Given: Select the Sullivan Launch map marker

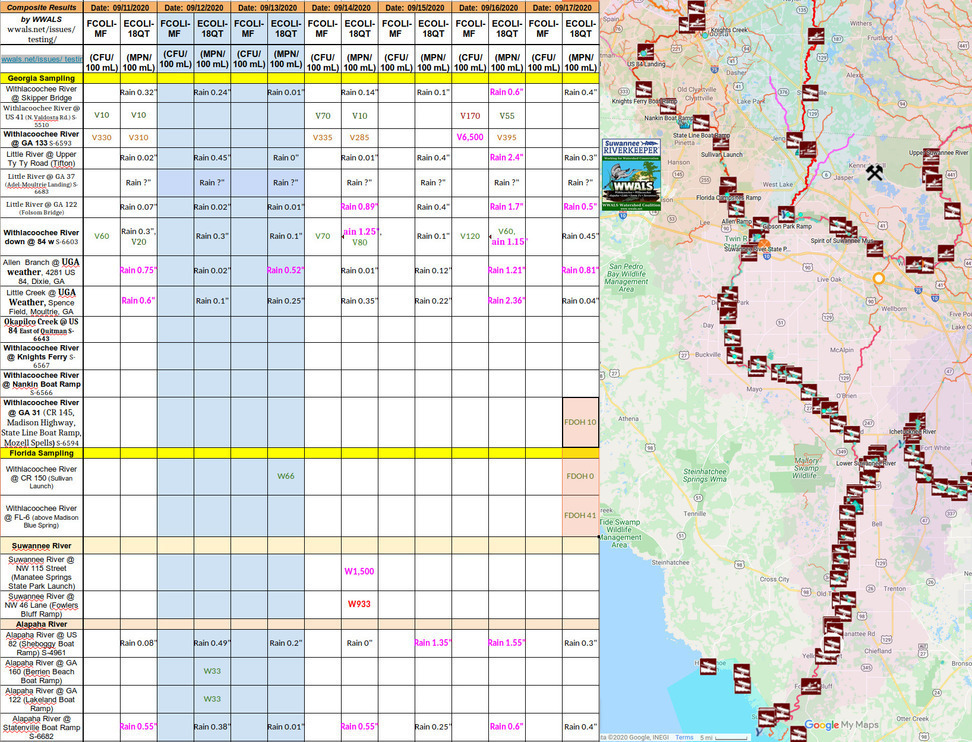Looking at the screenshot, I should click(x=720, y=143).
